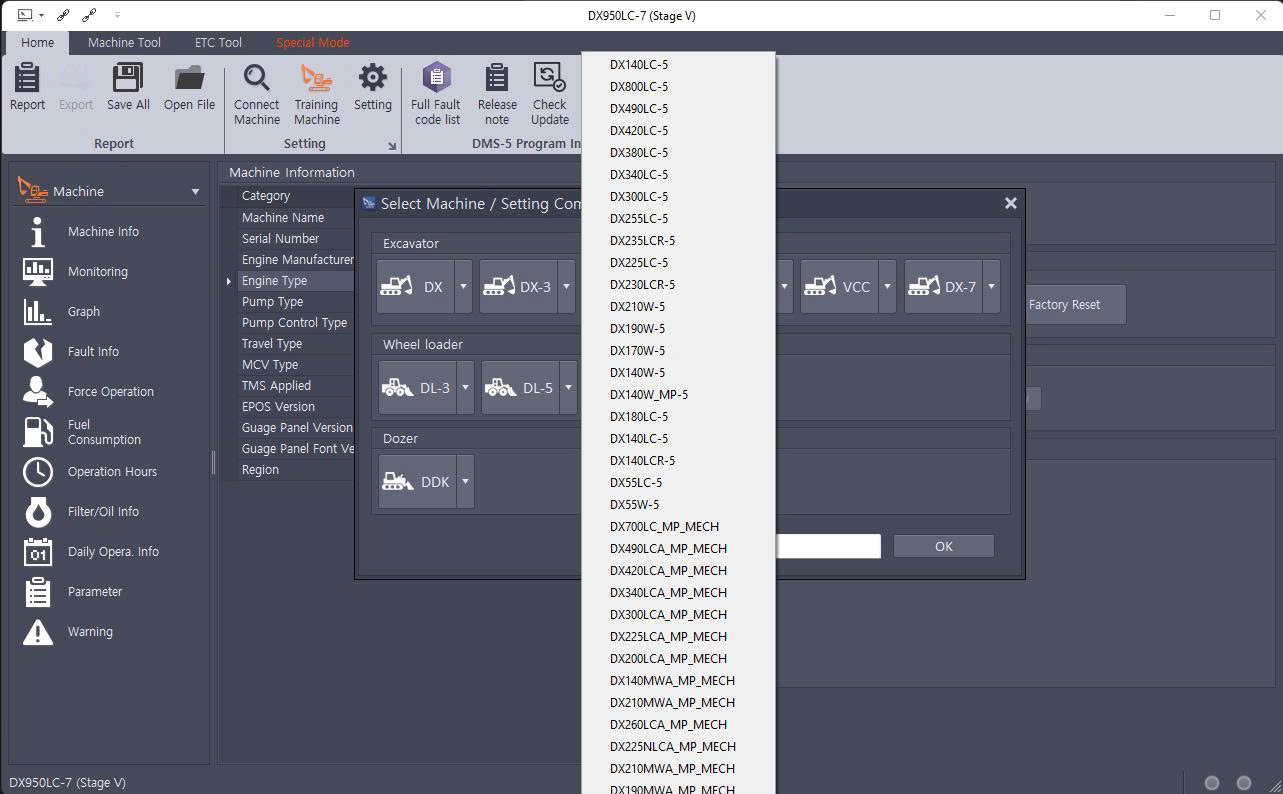Select the DL-3 wheel loader button
1283x794 pixels.
tap(417, 388)
